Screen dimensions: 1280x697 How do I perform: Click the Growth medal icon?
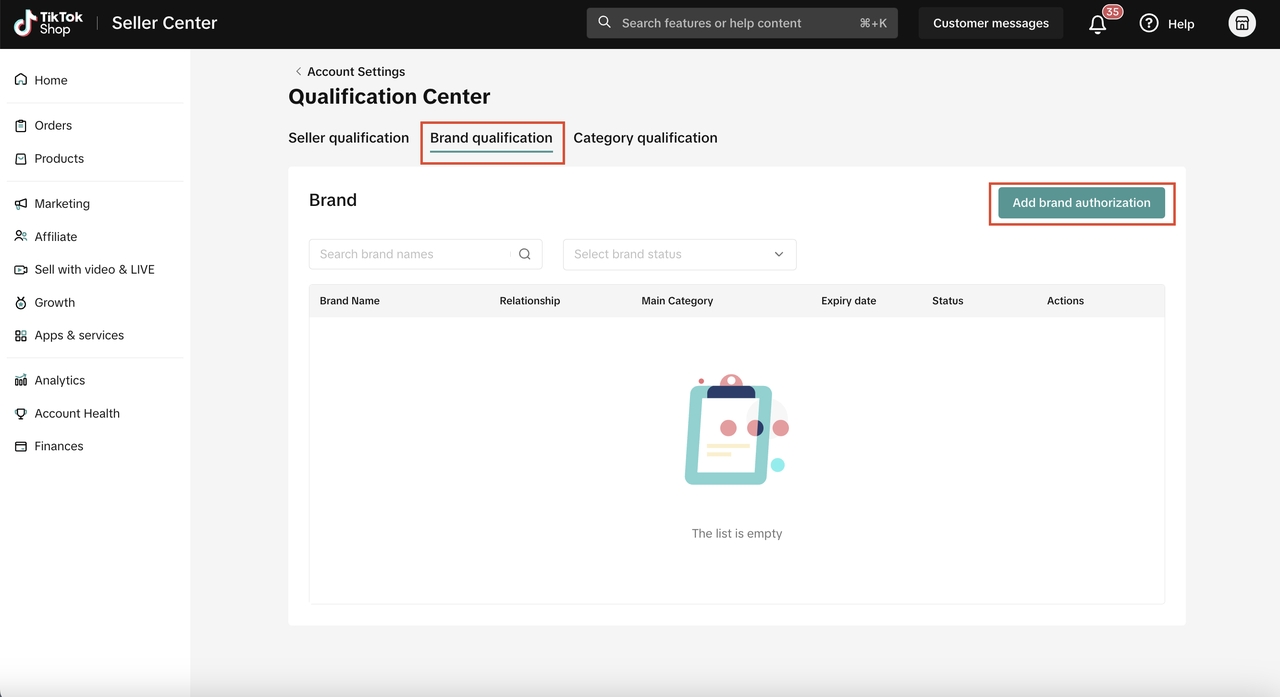(21, 302)
